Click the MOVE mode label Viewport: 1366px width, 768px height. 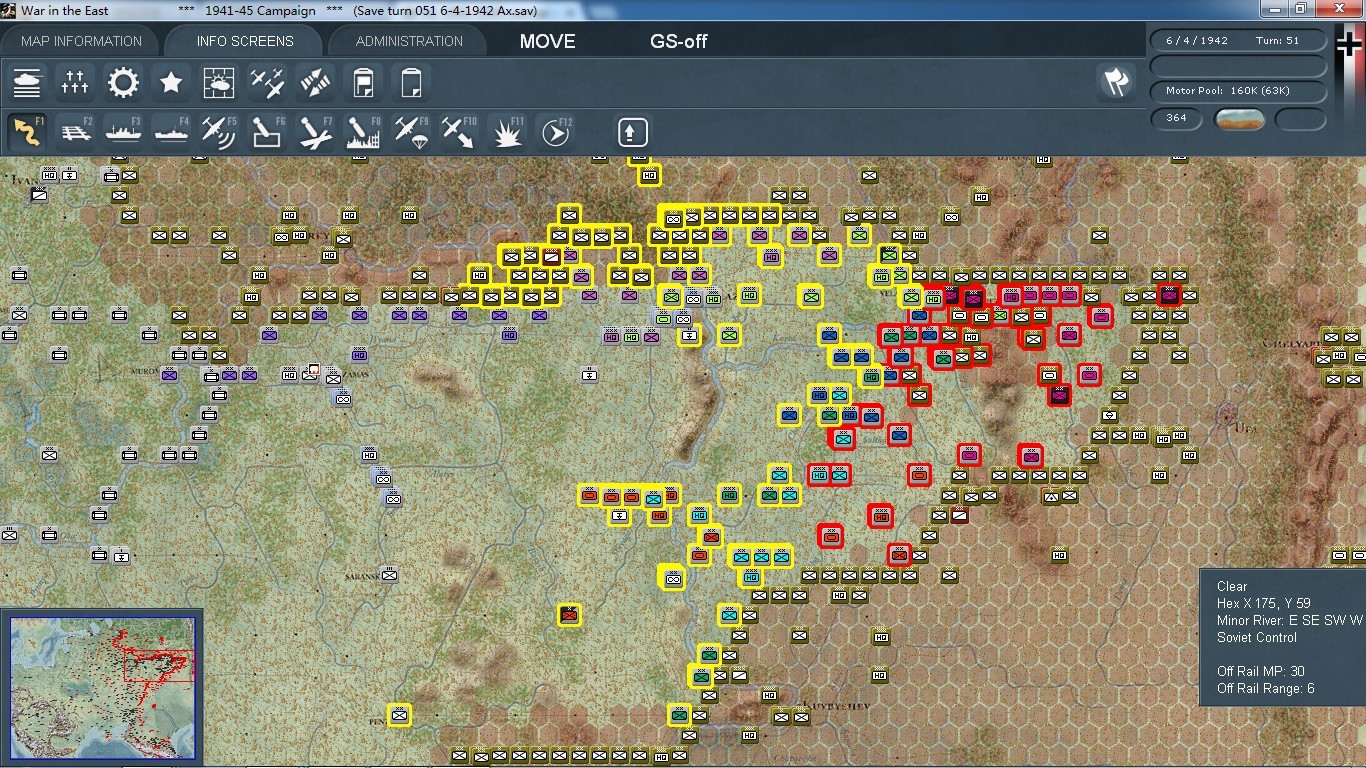pos(547,42)
